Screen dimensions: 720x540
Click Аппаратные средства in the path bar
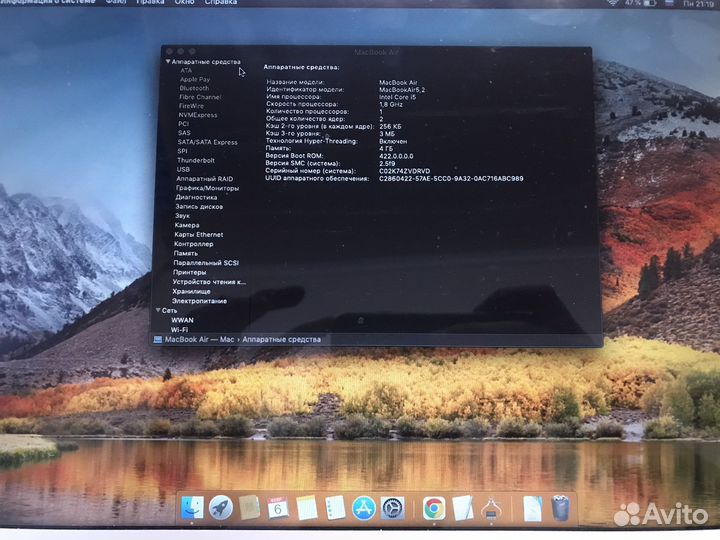(x=281, y=339)
